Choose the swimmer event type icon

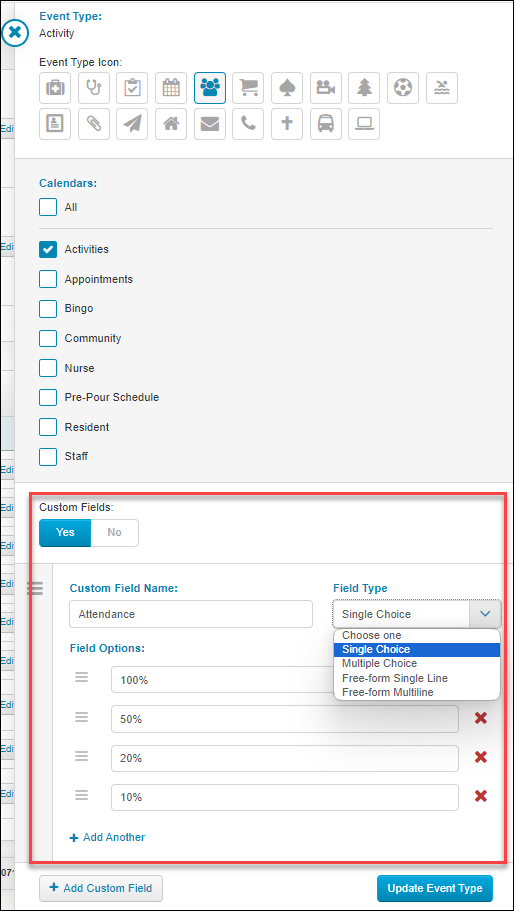[x=441, y=88]
